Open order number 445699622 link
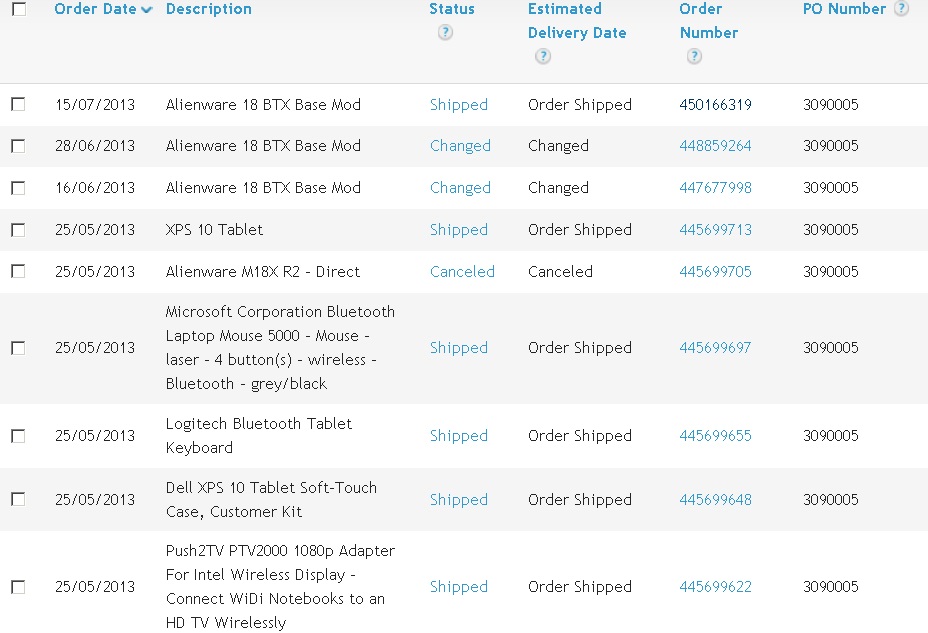This screenshot has height=633, width=928. [x=715, y=586]
